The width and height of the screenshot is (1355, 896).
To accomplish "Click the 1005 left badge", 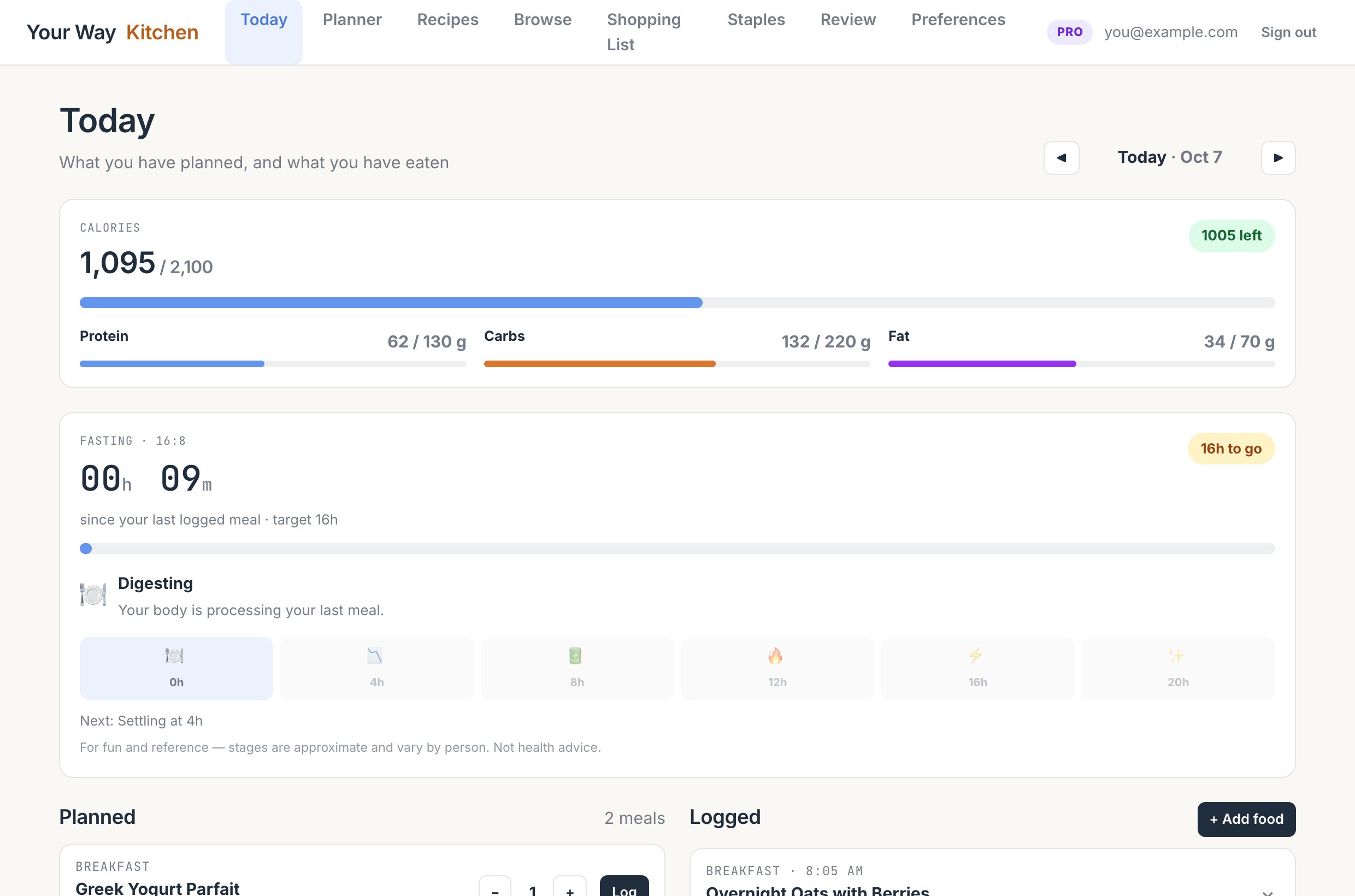I will 1231,235.
